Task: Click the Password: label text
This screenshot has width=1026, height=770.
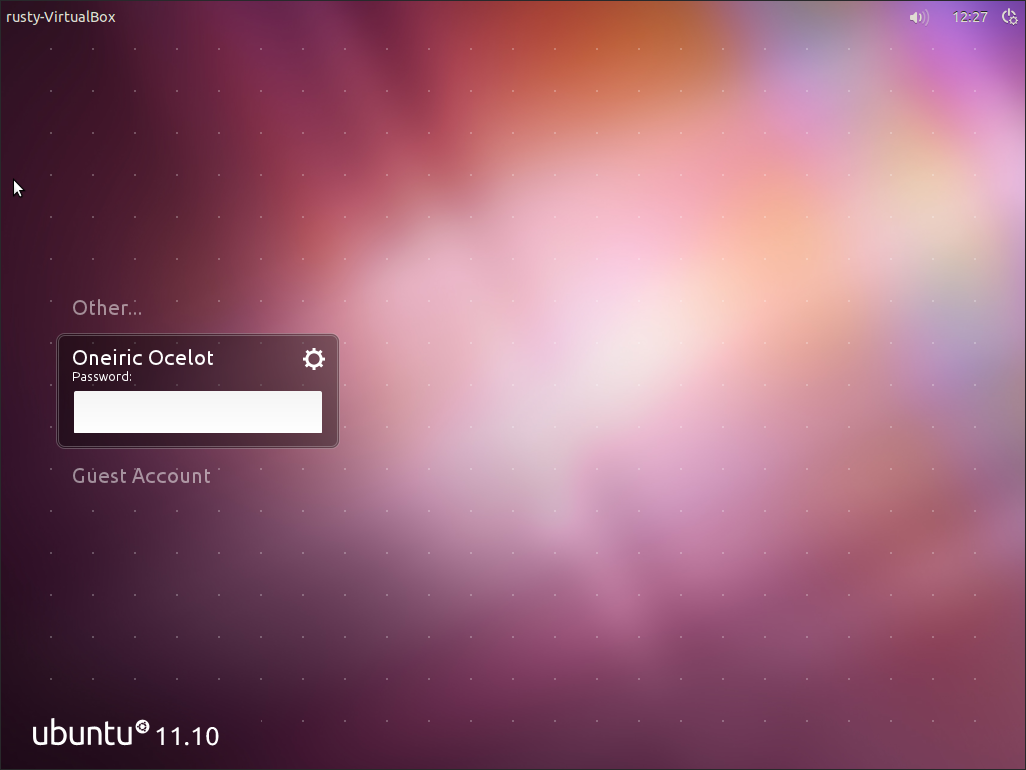Action: point(102,377)
